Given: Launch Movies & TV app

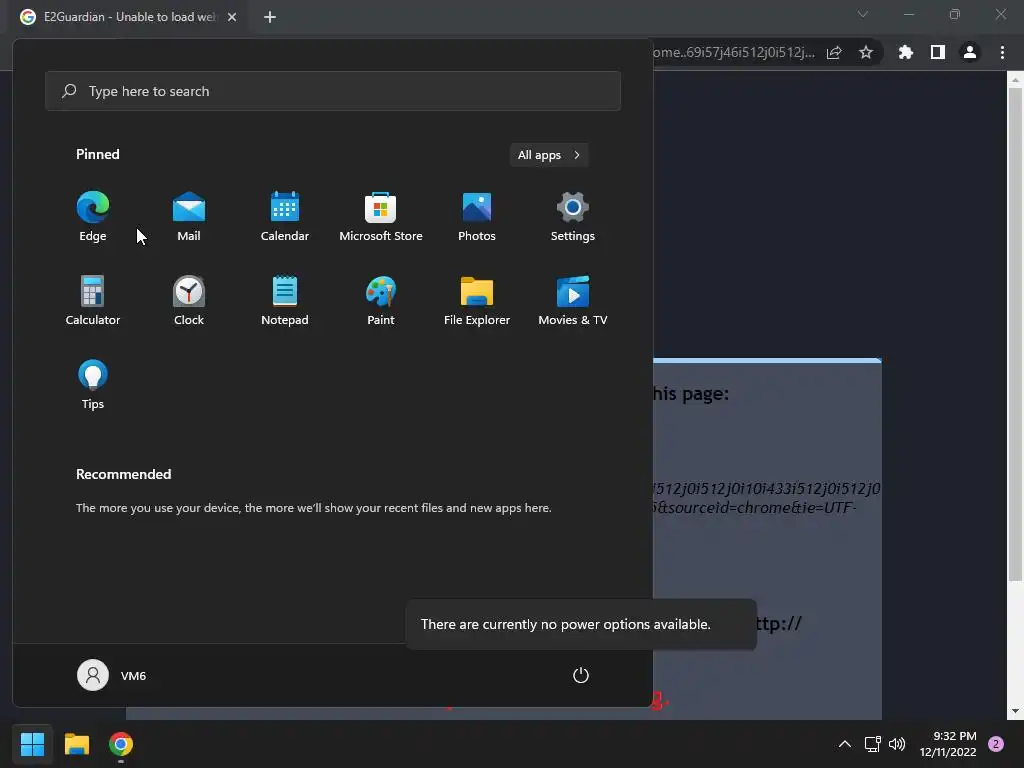Looking at the screenshot, I should tap(573, 300).
